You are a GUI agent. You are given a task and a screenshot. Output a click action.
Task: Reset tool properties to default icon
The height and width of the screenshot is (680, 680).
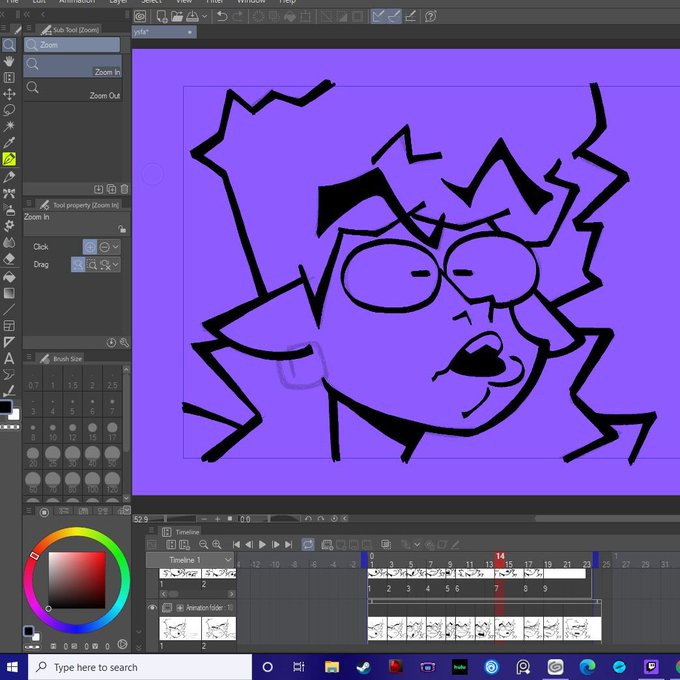(x=111, y=343)
